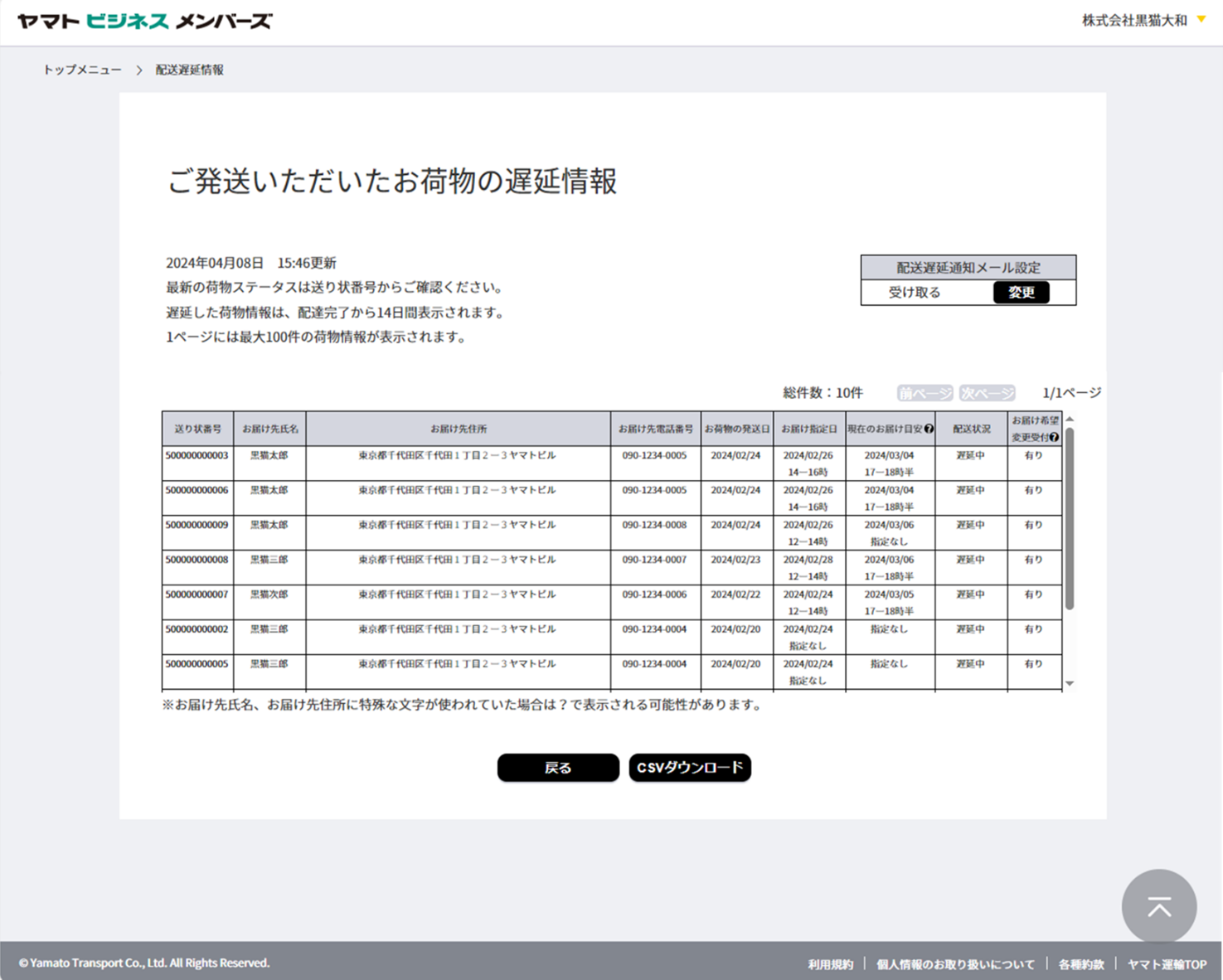Click the Yamato Business Members logo

tap(144, 22)
